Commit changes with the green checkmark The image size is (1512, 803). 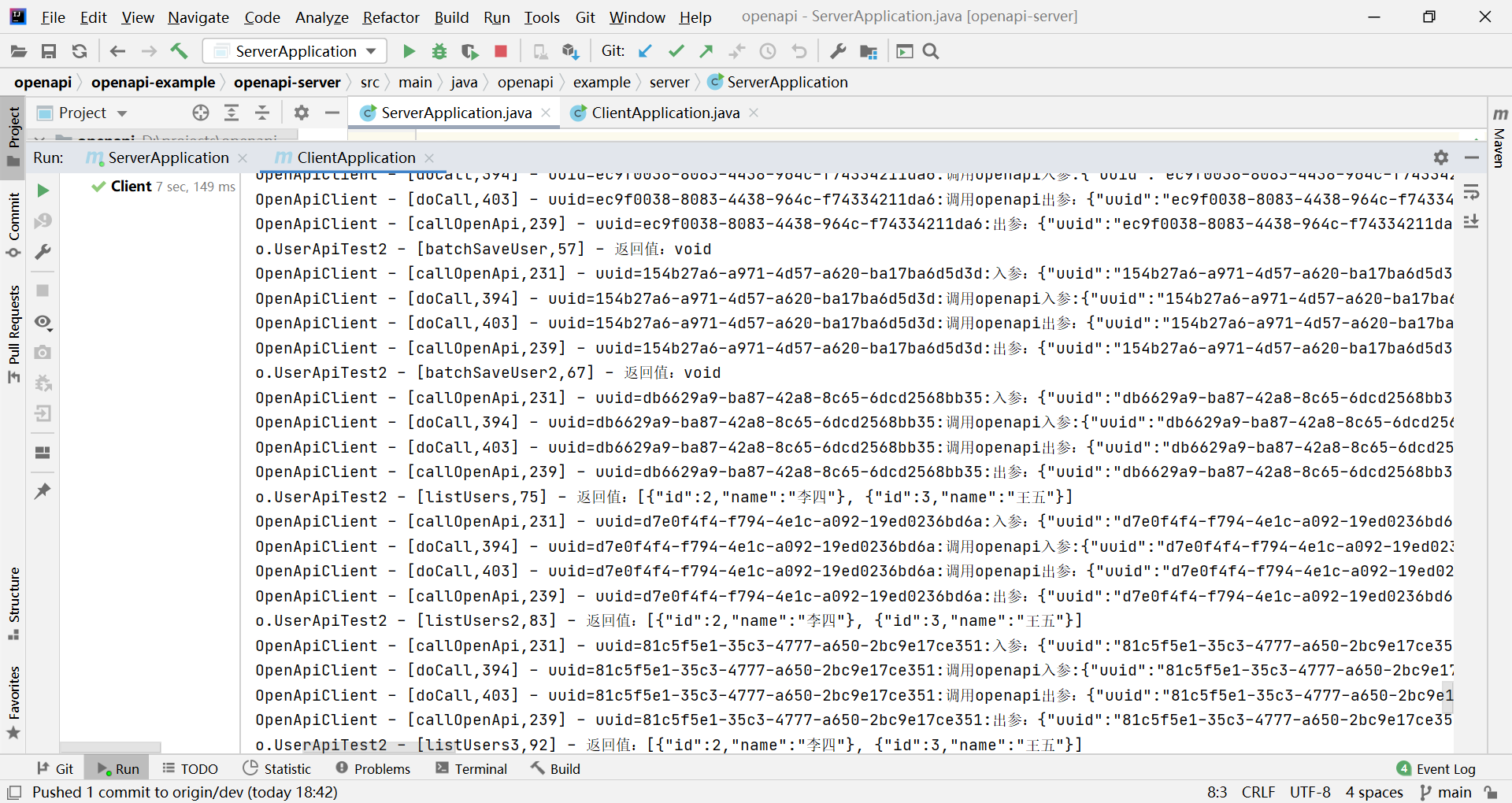(x=676, y=51)
